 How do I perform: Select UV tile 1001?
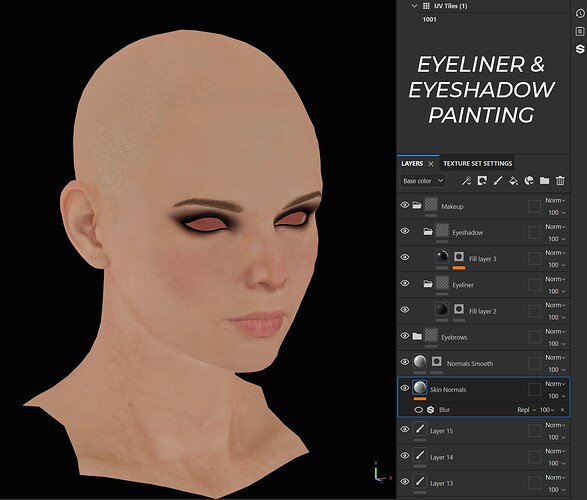pos(429,19)
